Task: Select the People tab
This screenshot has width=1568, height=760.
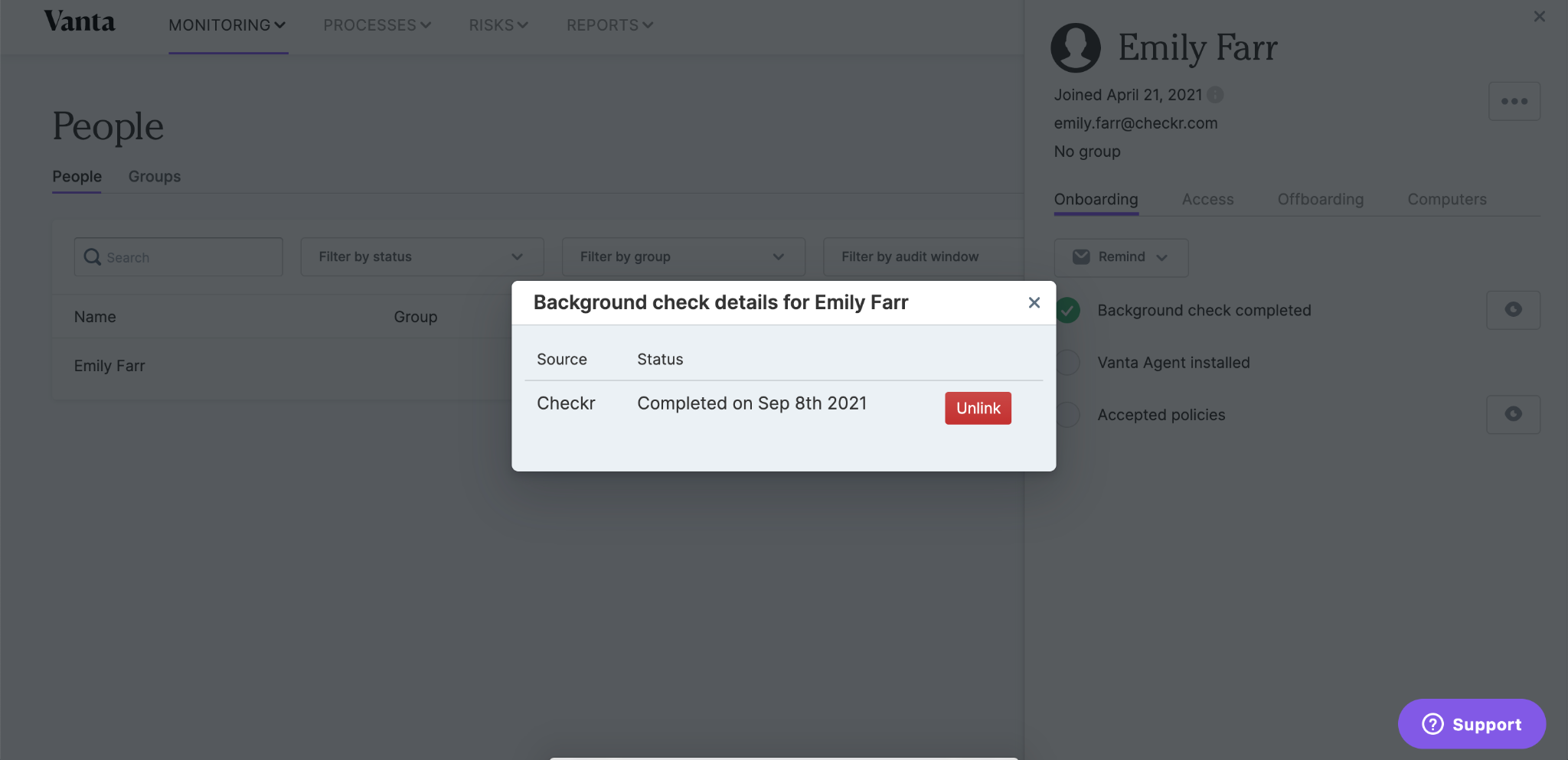Action: tap(77, 176)
